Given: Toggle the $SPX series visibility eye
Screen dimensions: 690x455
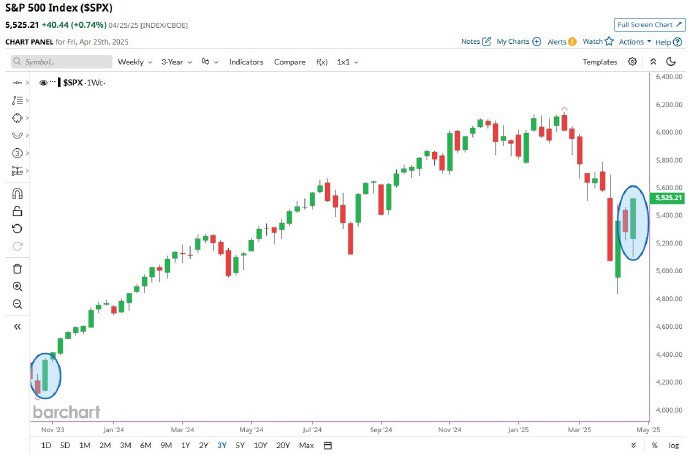Looking at the screenshot, I should 43,82.
